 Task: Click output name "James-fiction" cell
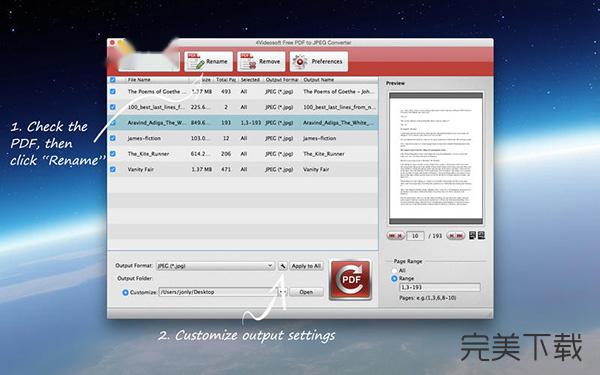click(320, 138)
